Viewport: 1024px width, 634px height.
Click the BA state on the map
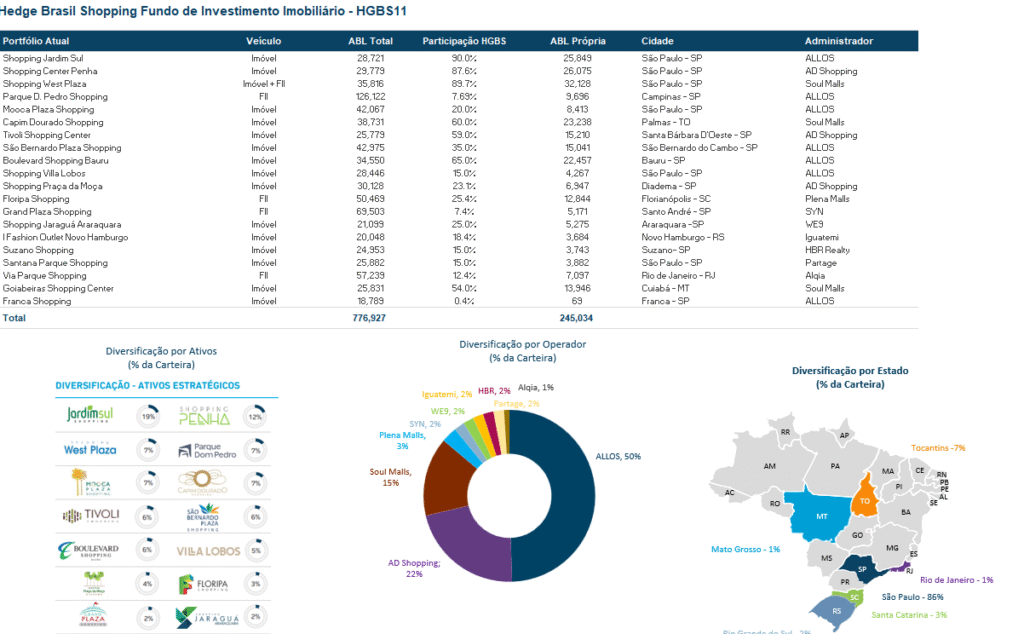tap(904, 511)
